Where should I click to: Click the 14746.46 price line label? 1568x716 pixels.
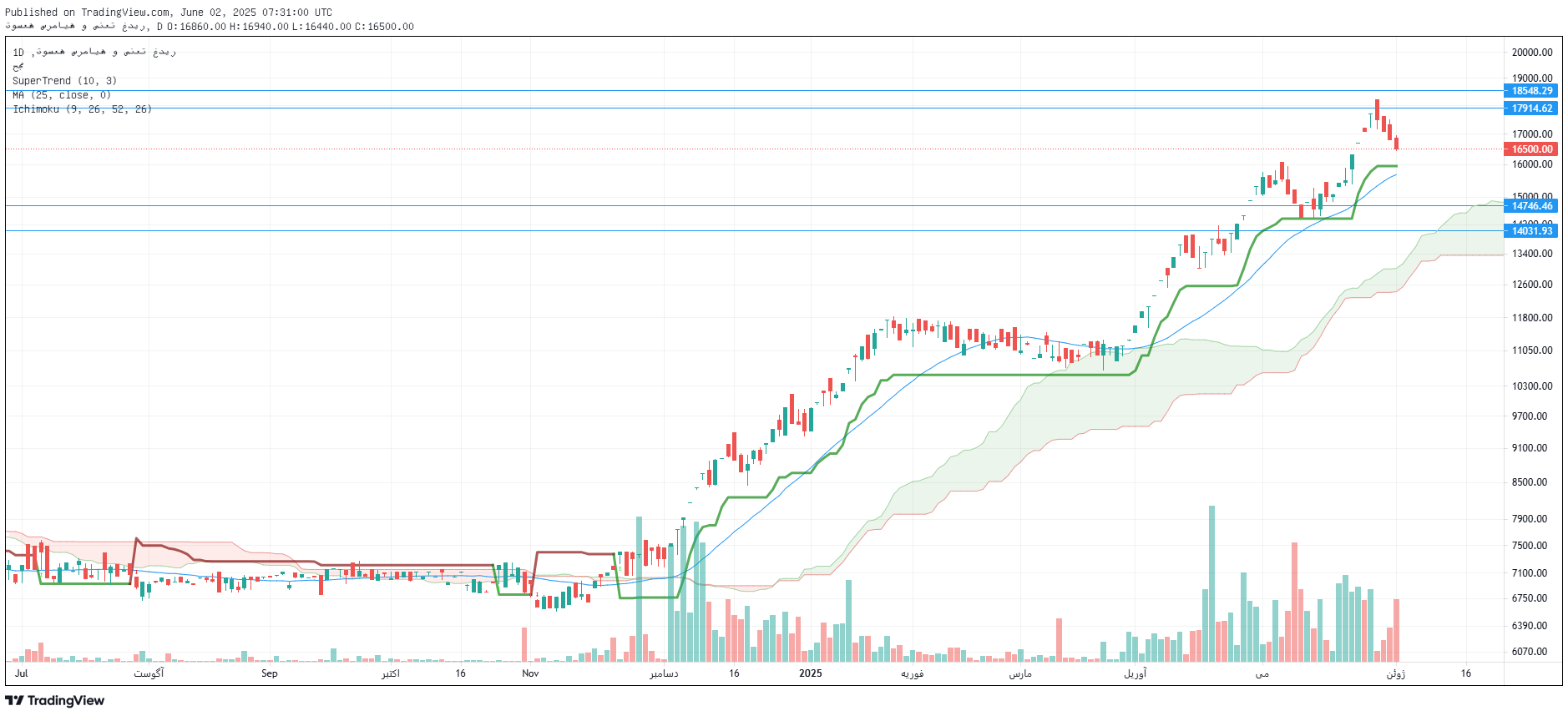(1532, 206)
